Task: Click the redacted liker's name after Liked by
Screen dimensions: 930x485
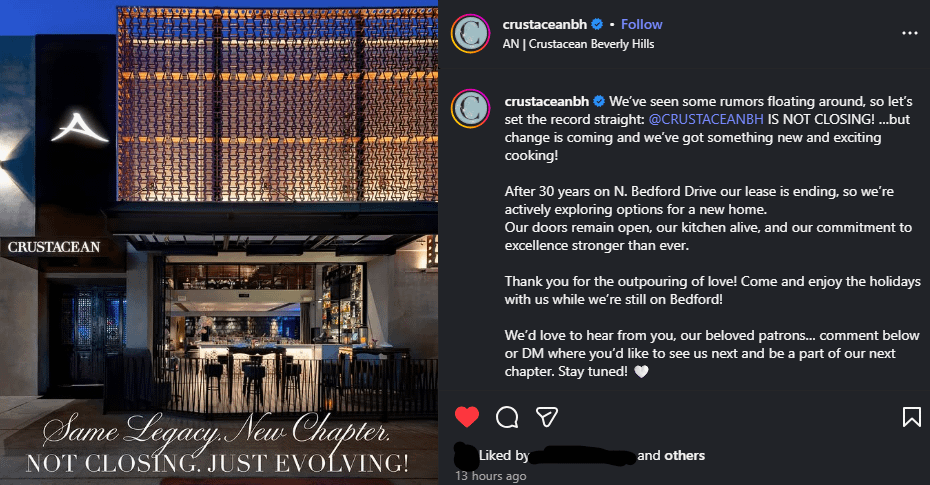Action: (583, 456)
